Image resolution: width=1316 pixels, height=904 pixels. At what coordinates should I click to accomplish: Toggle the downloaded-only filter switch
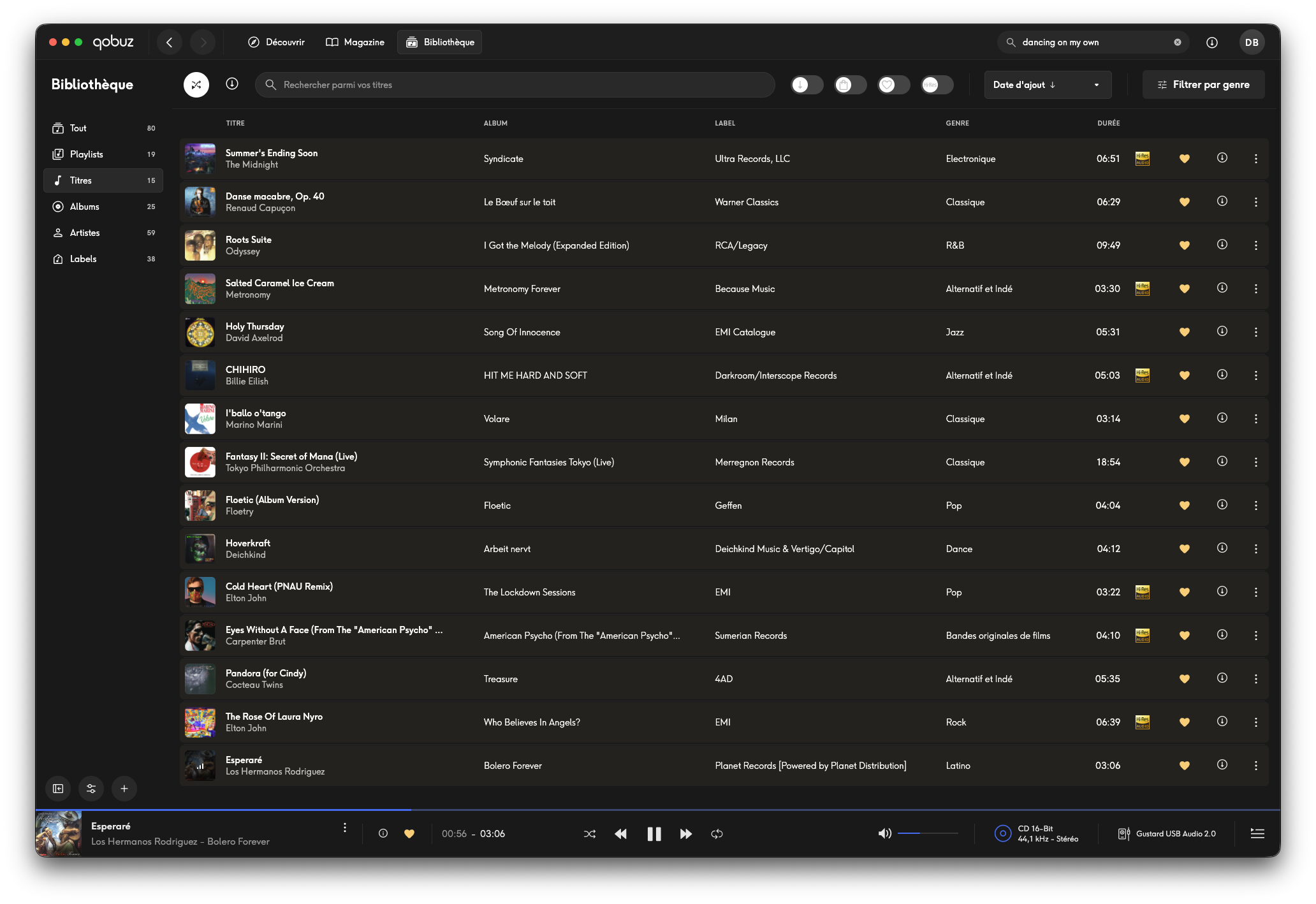click(807, 85)
